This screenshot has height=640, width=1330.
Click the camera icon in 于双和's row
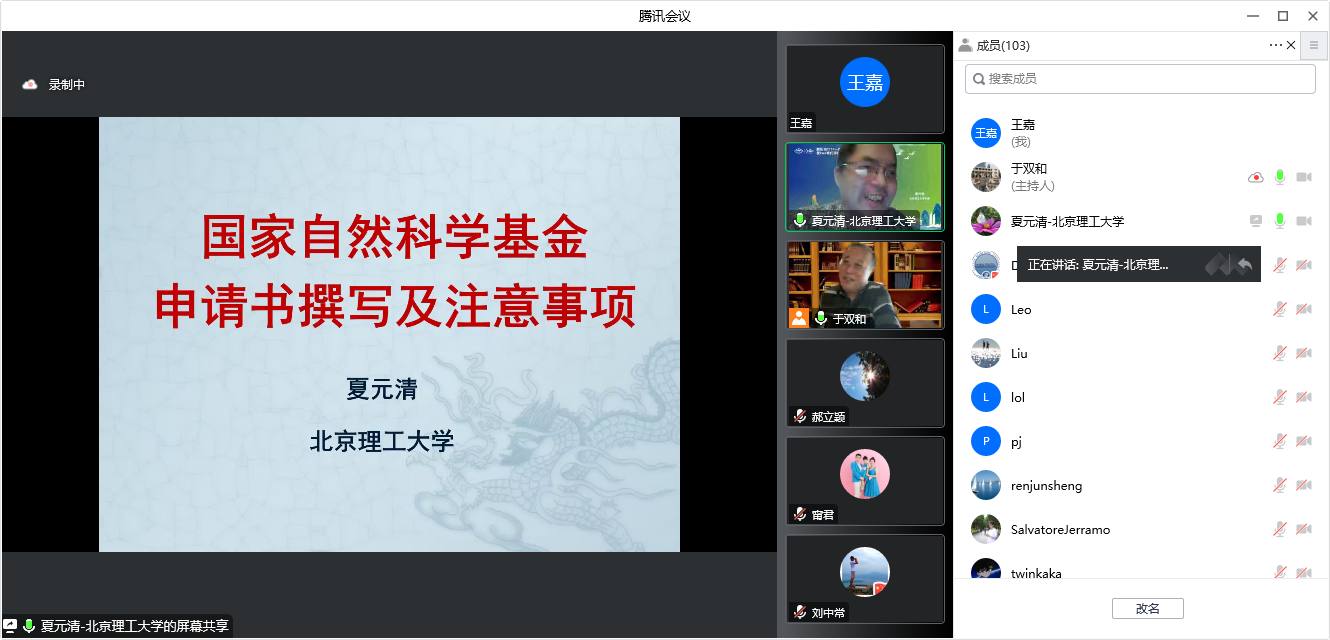(x=1304, y=177)
